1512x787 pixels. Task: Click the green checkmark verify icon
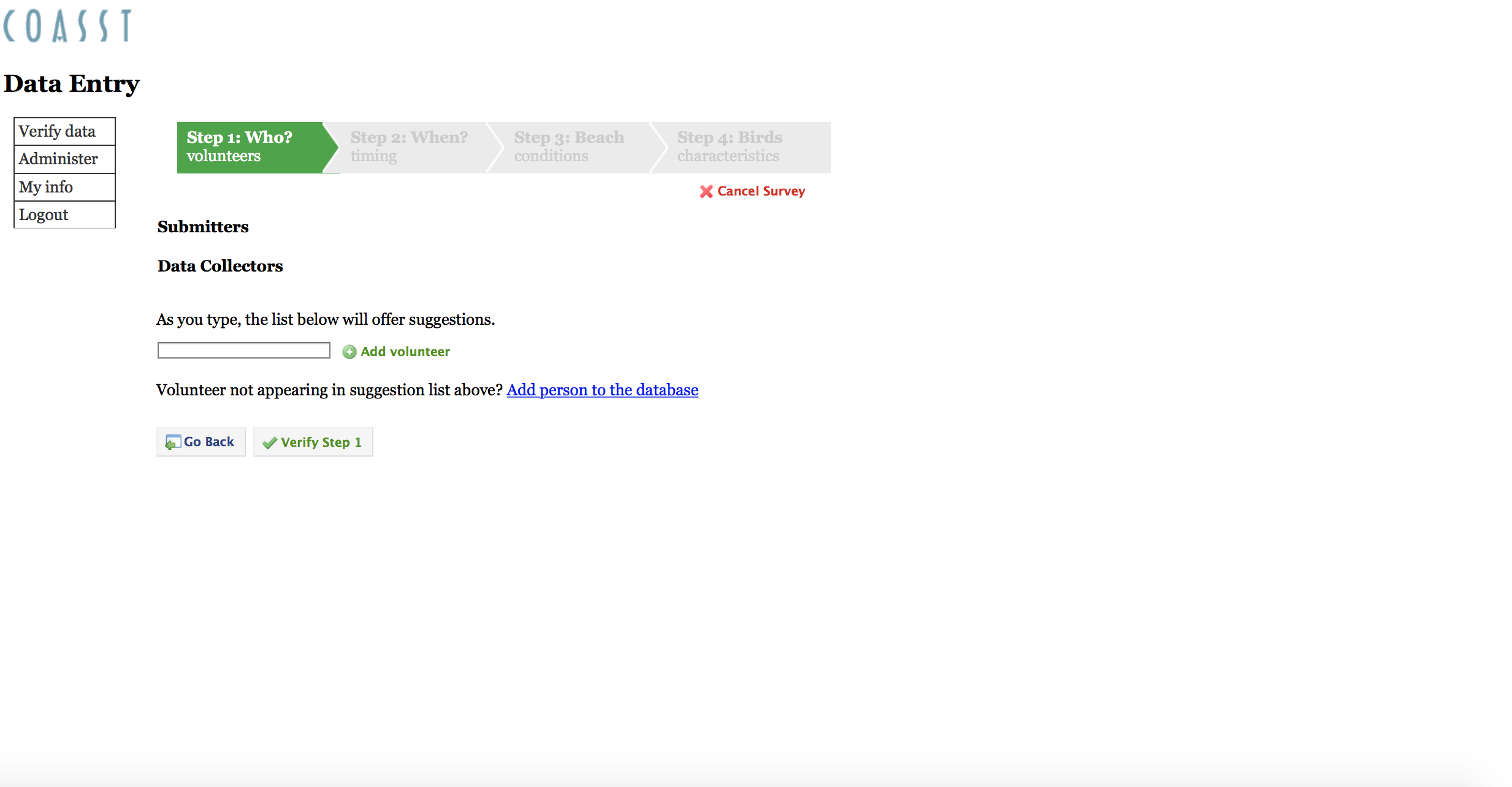[270, 443]
